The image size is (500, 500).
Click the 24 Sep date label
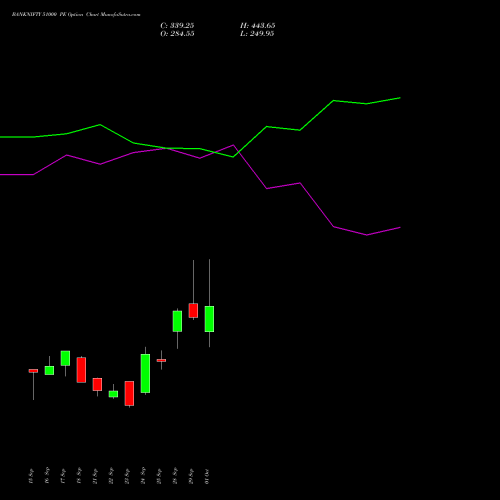point(143,476)
